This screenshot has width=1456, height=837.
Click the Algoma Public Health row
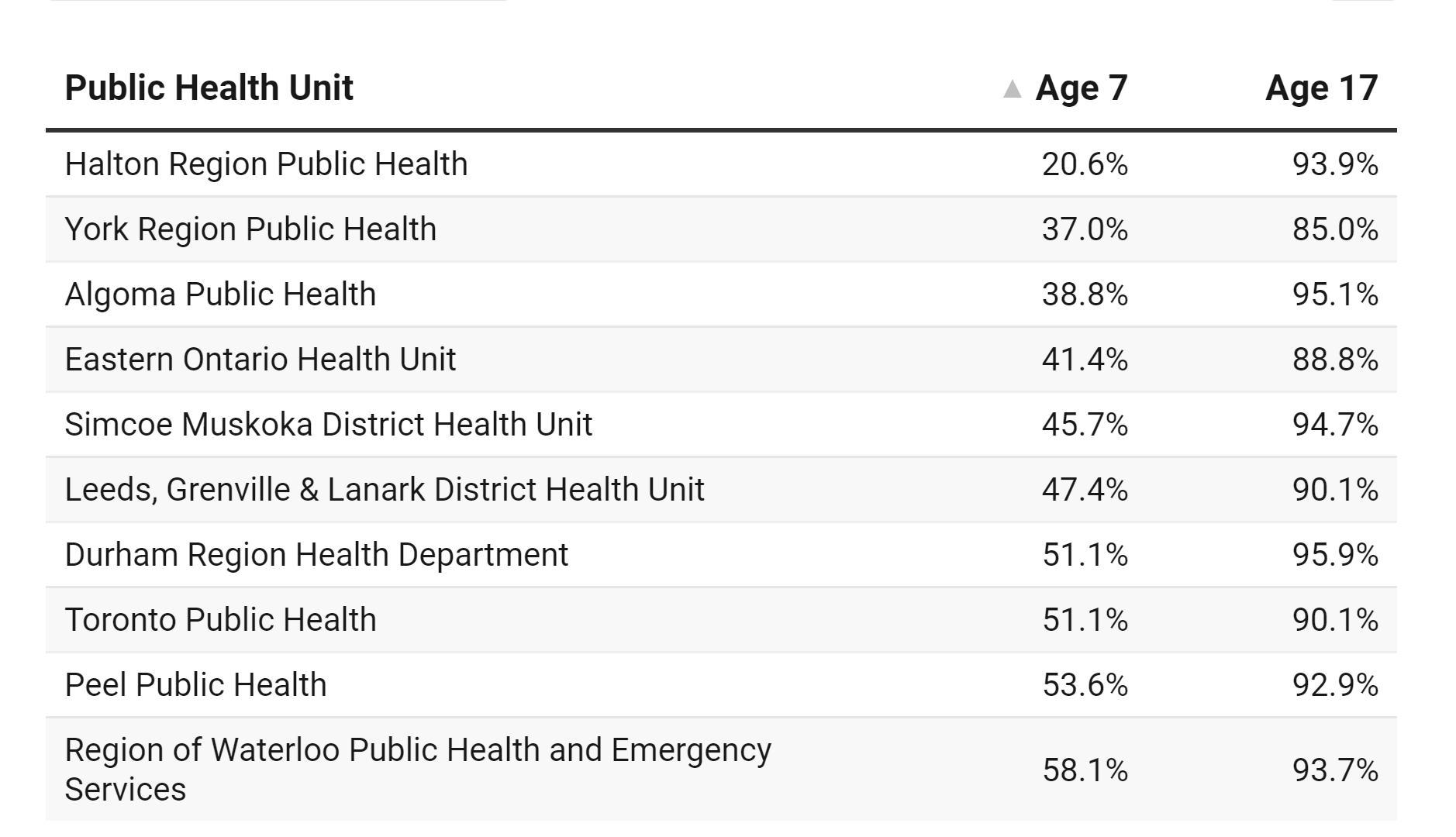pos(220,294)
